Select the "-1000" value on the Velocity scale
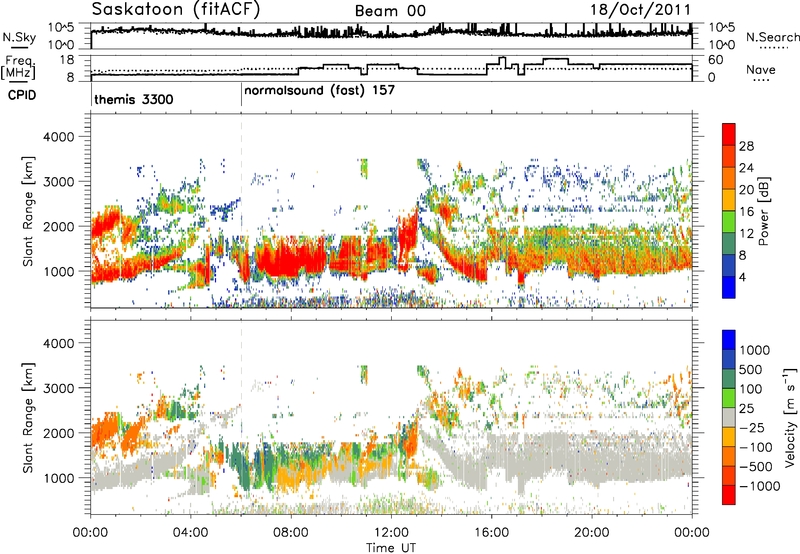This screenshot has width=800, height=554. click(x=759, y=486)
